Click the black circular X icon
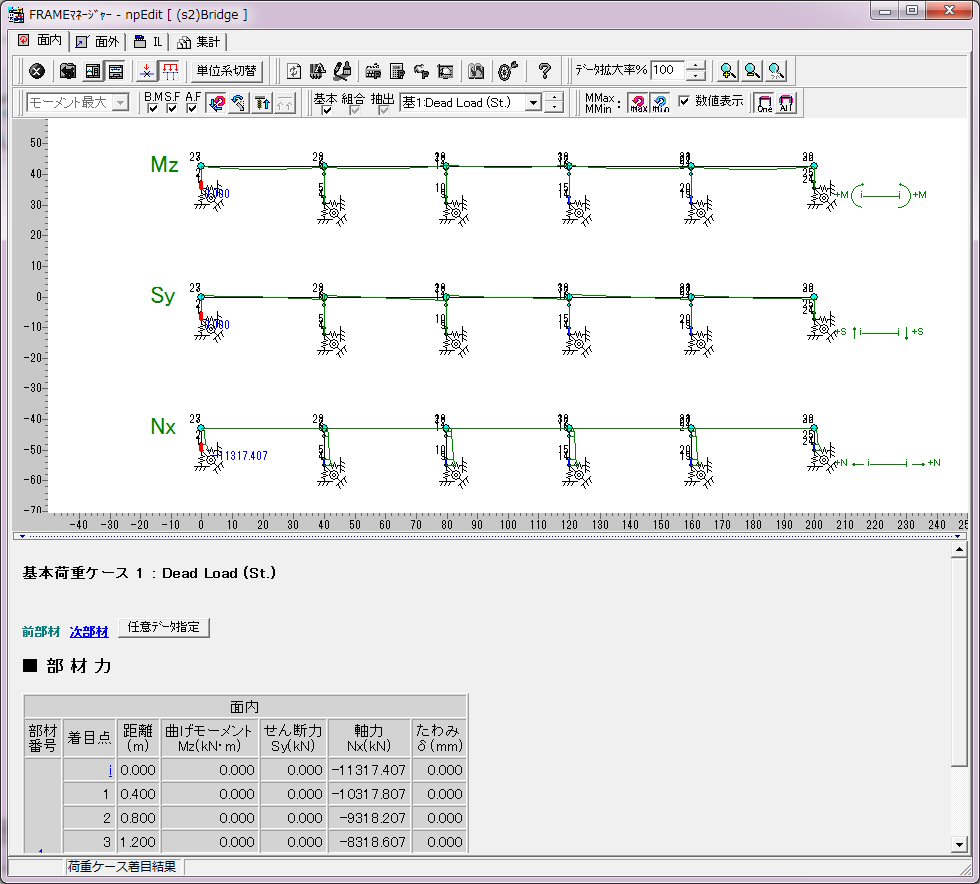This screenshot has width=980, height=884. (37, 71)
